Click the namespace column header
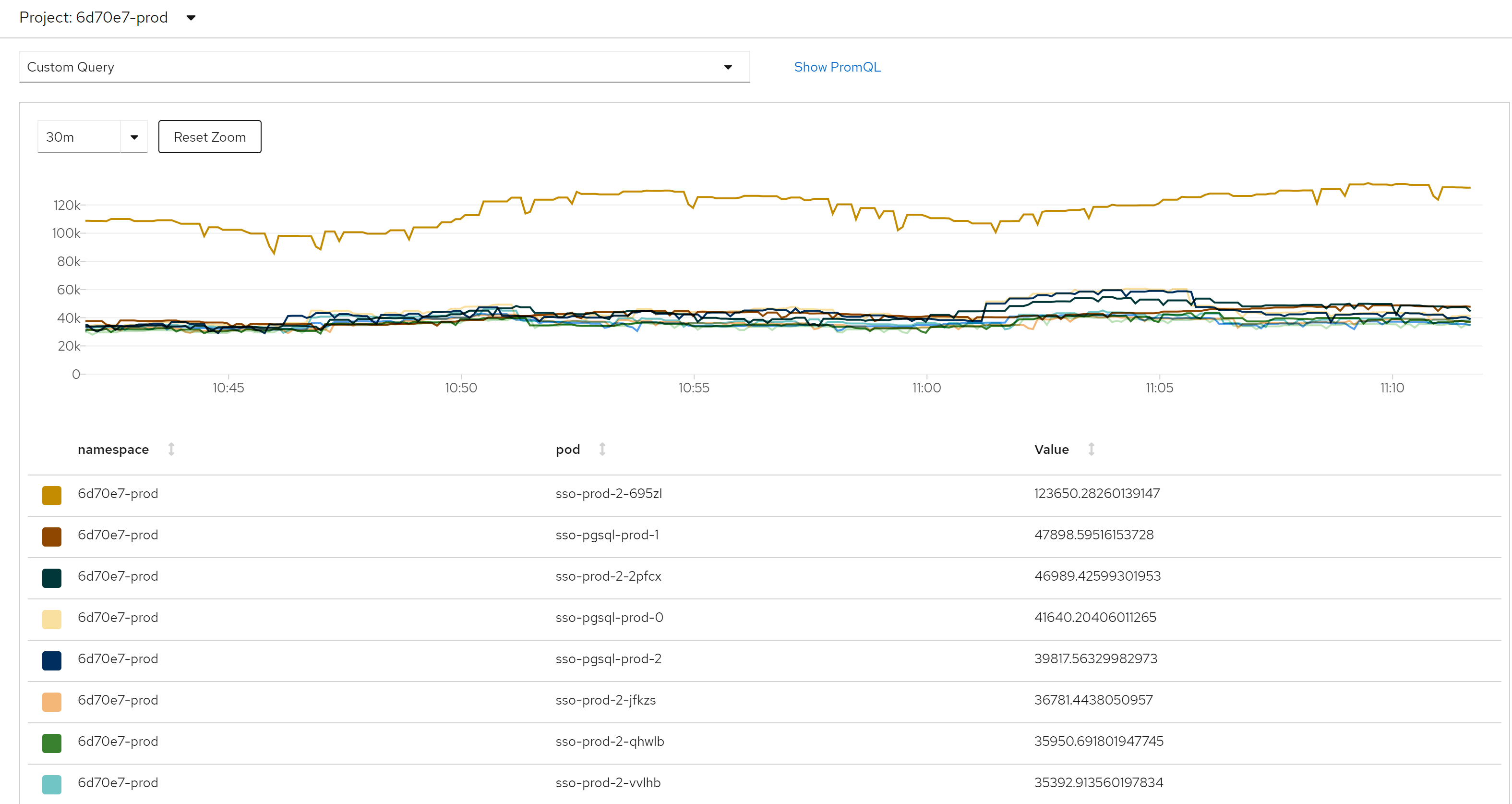This screenshot has width=1512, height=804. [113, 449]
